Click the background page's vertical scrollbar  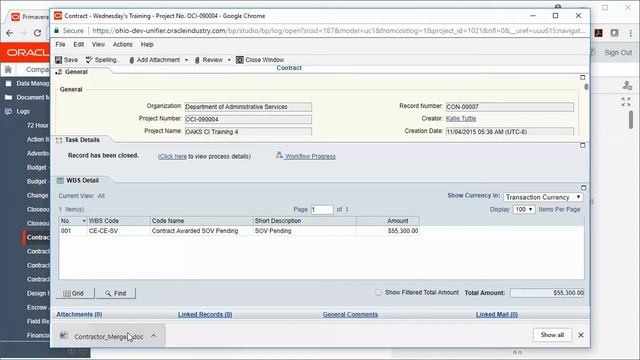click(631, 120)
